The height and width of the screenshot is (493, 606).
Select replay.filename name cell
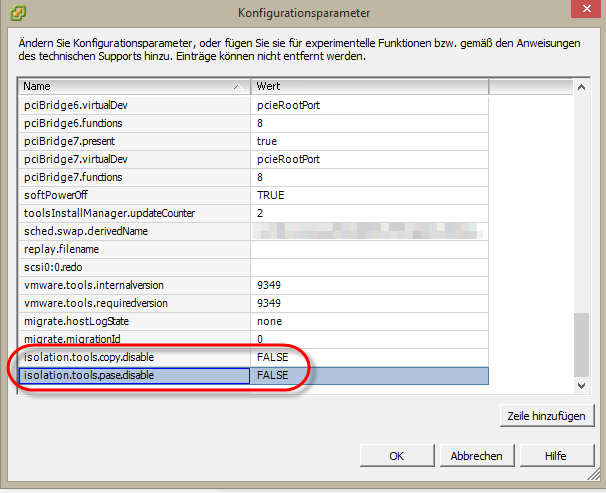click(134, 249)
